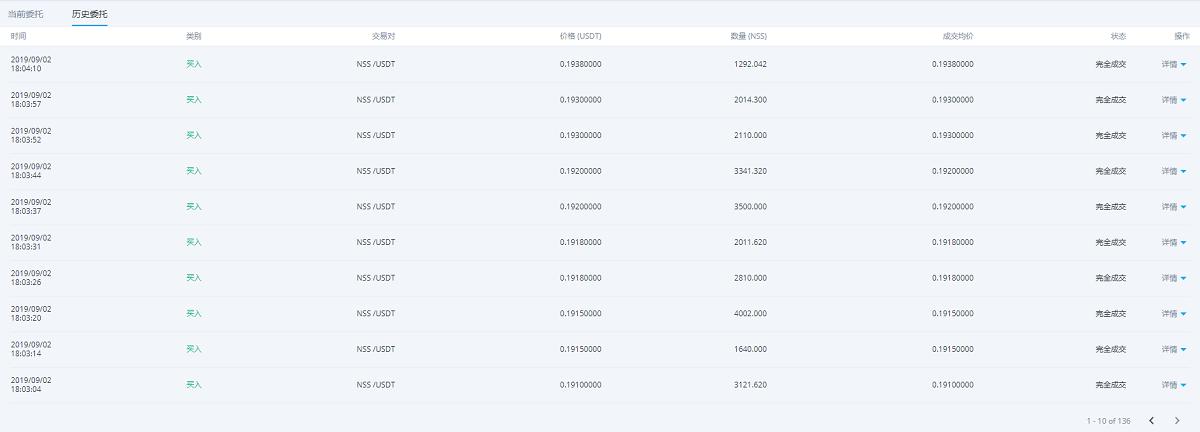Click 完全成交 status in 18:03:26 row
The height and width of the screenshot is (432, 1200).
click(1111, 278)
